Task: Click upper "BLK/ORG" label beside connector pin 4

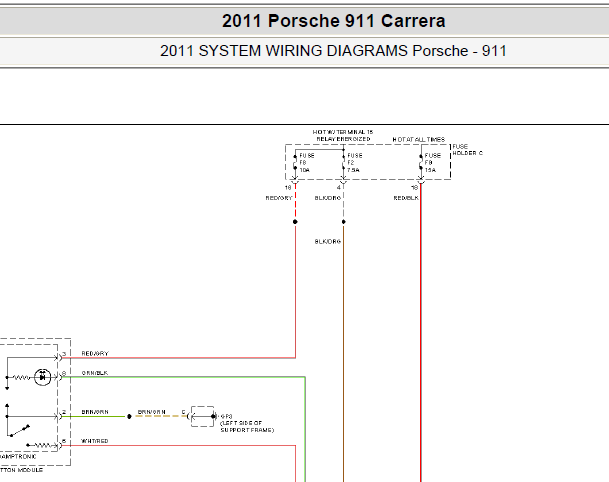Action: [x=327, y=198]
